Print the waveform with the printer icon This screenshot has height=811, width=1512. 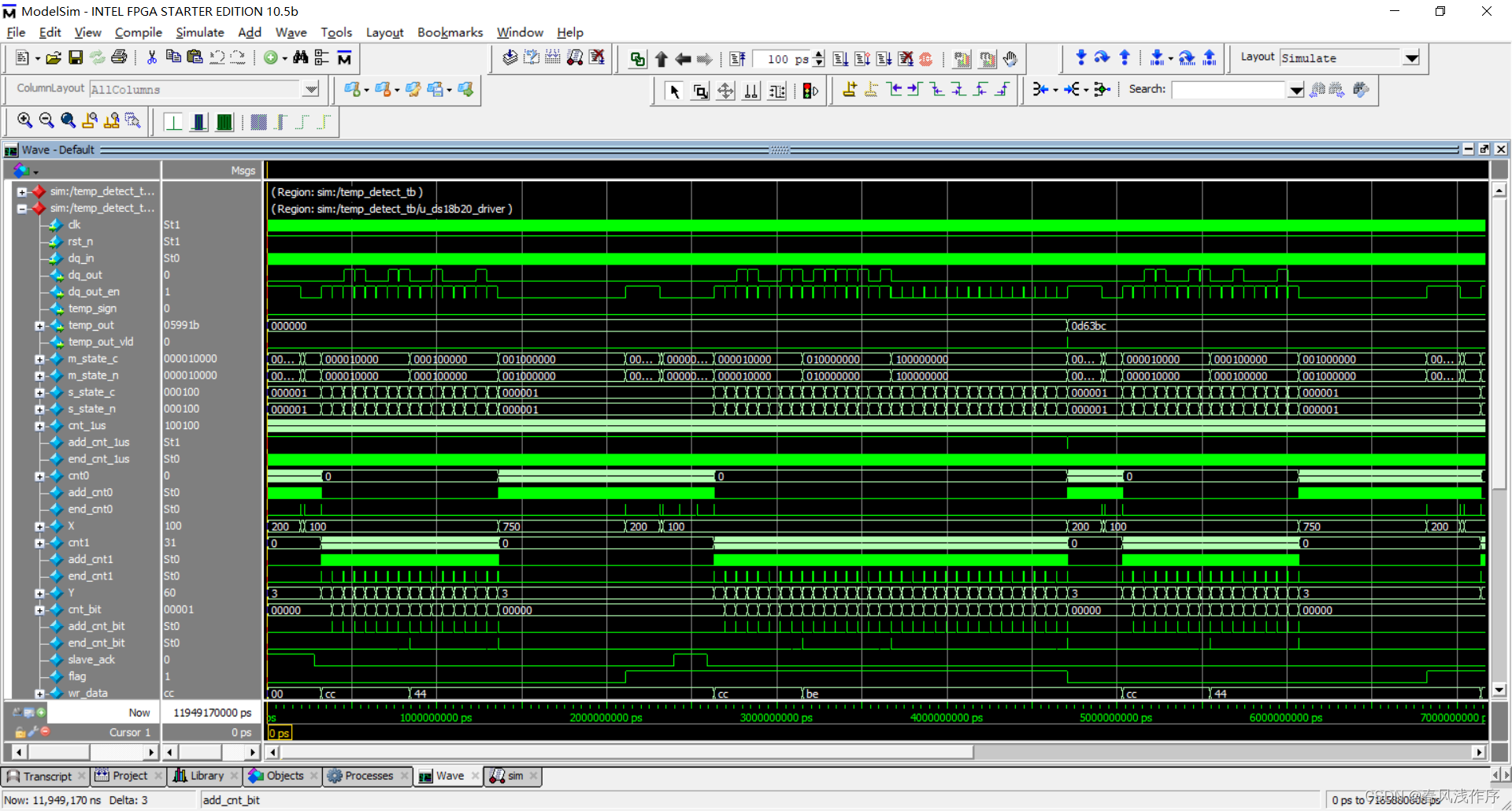[119, 57]
